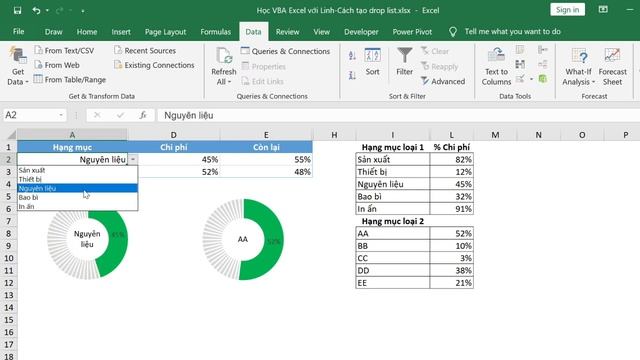640x360 pixels.
Task: Click cell showing 82% for Sản xuất
Action: [x=451, y=160]
